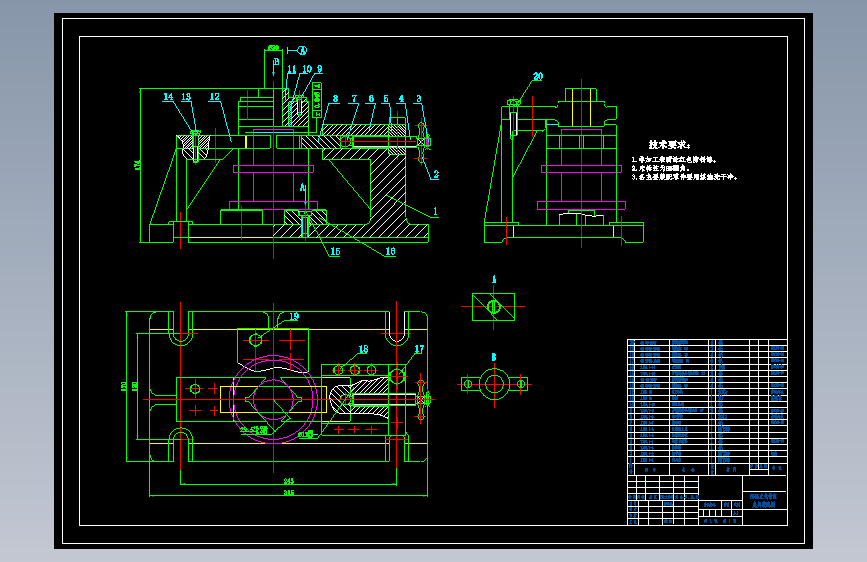This screenshot has height=562, width=867.
Task: Click part number label 5
Action: (x=386, y=98)
